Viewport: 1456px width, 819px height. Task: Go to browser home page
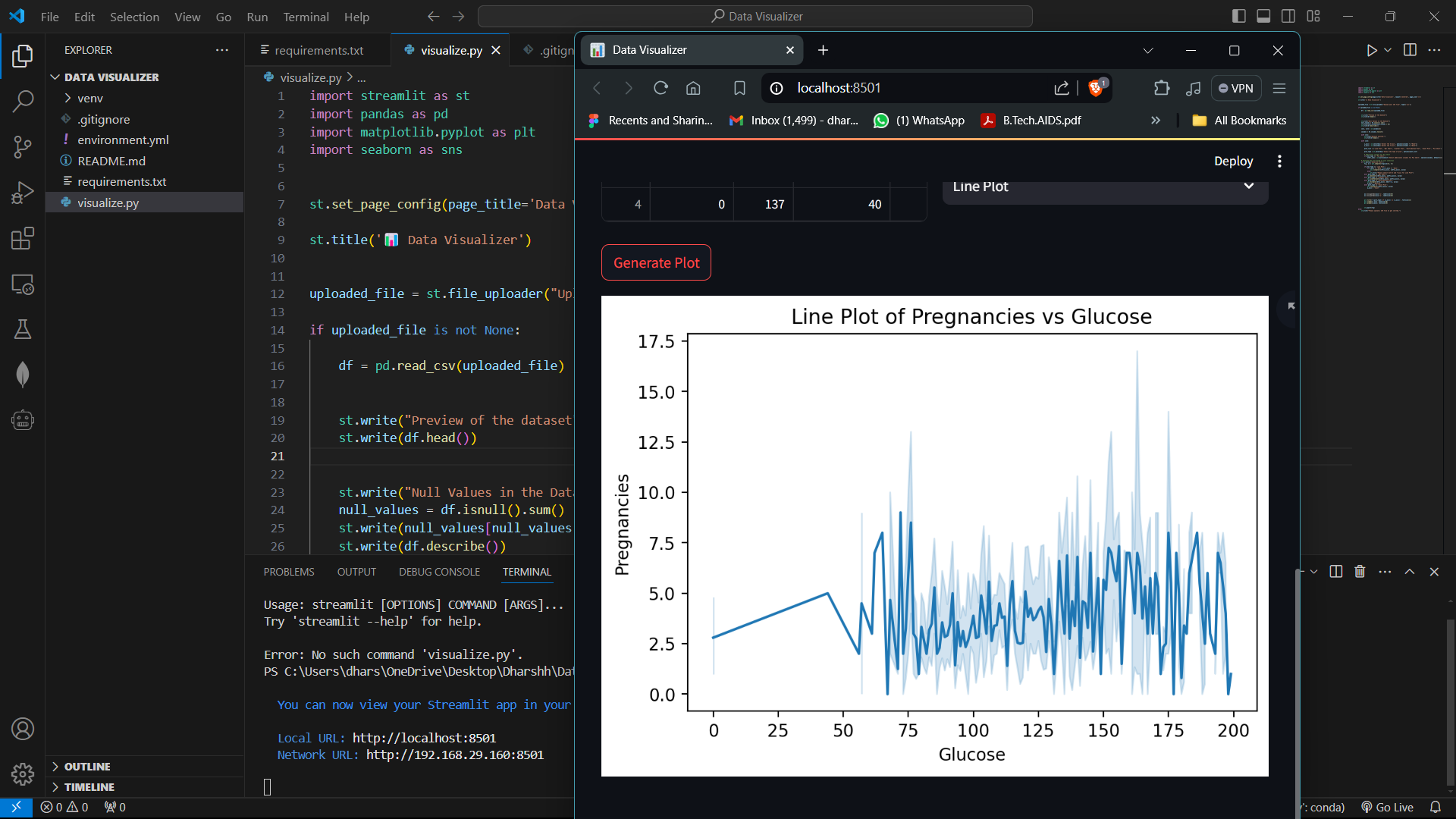[693, 88]
